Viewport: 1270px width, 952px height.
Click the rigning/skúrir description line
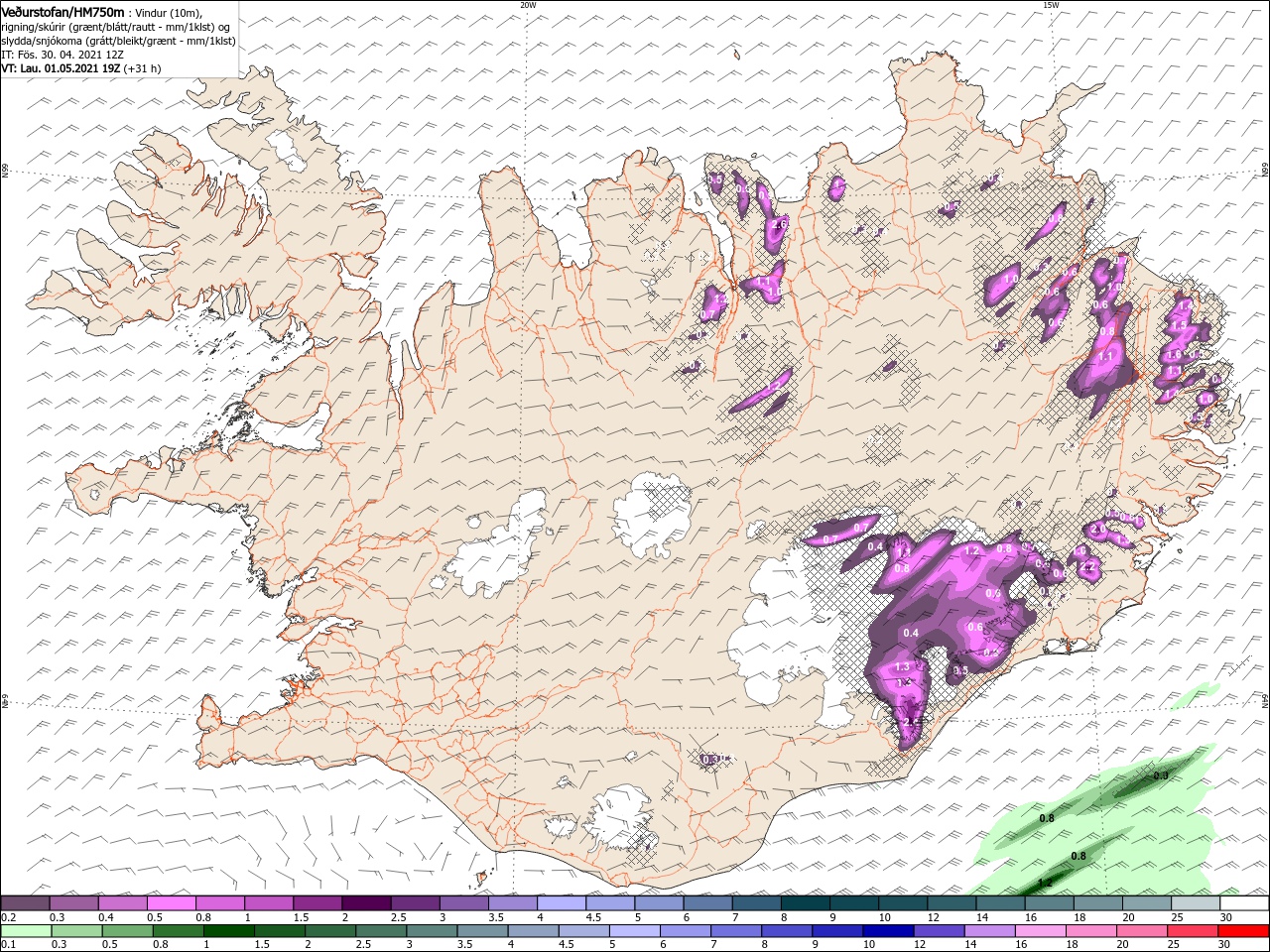click(x=115, y=27)
